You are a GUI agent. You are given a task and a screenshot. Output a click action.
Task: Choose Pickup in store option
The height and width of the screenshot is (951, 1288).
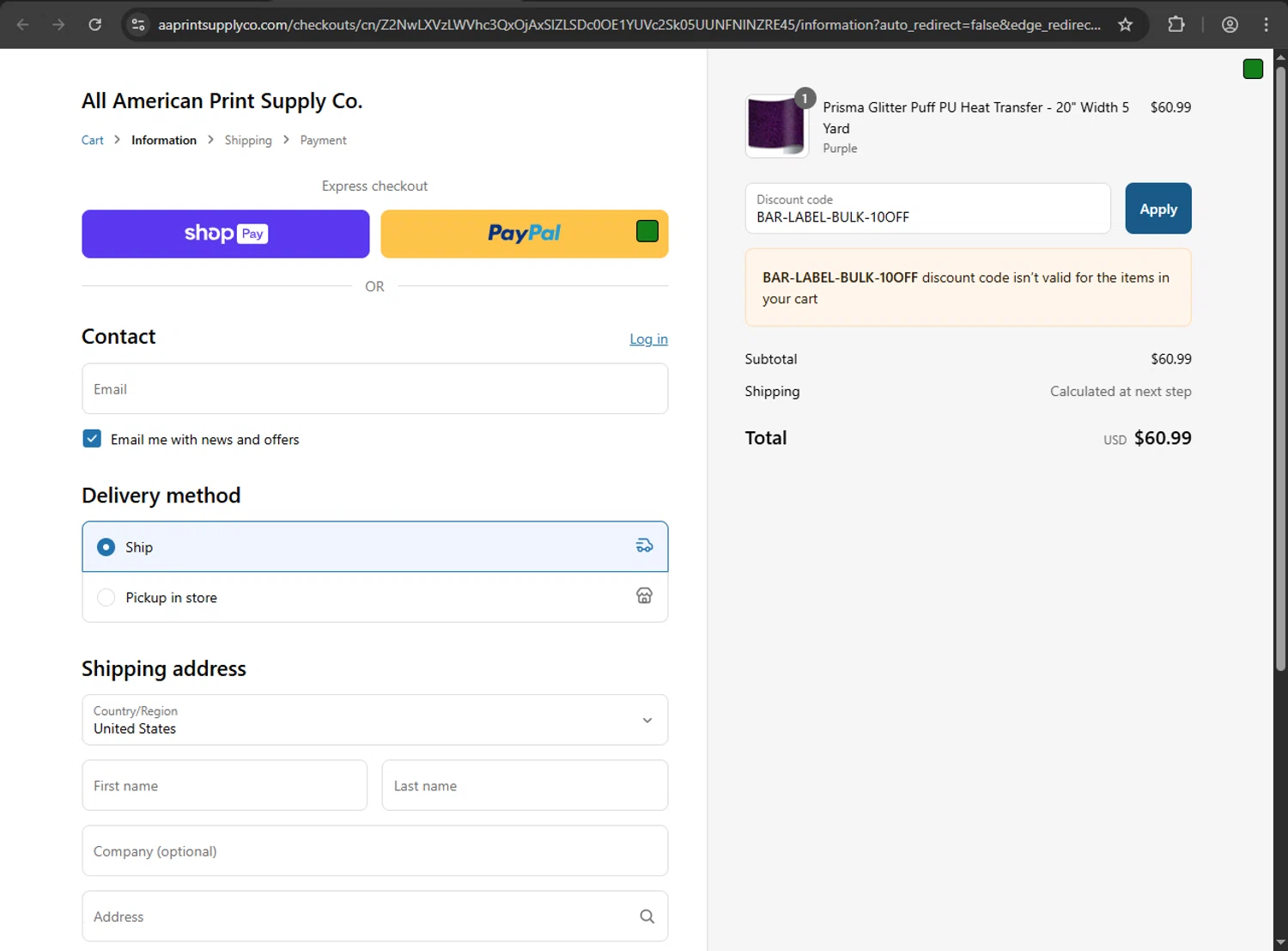(x=106, y=598)
